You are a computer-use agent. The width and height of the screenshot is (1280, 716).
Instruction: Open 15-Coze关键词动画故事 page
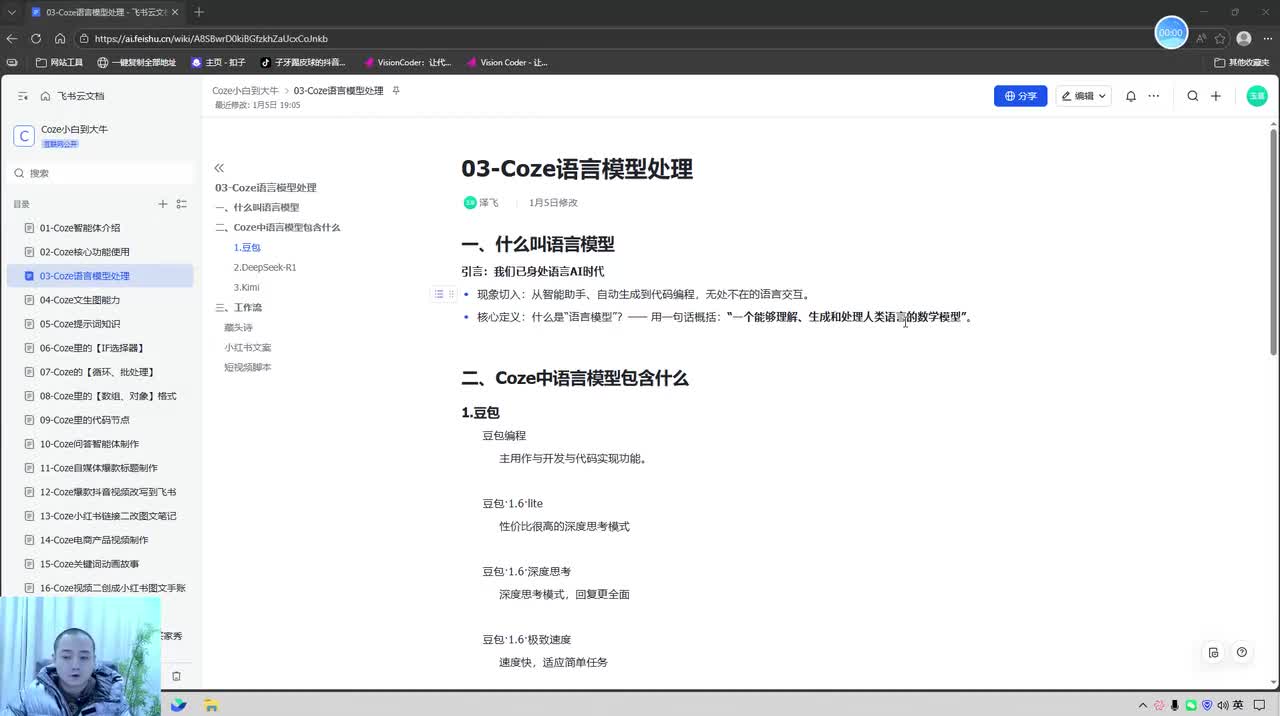click(90, 564)
